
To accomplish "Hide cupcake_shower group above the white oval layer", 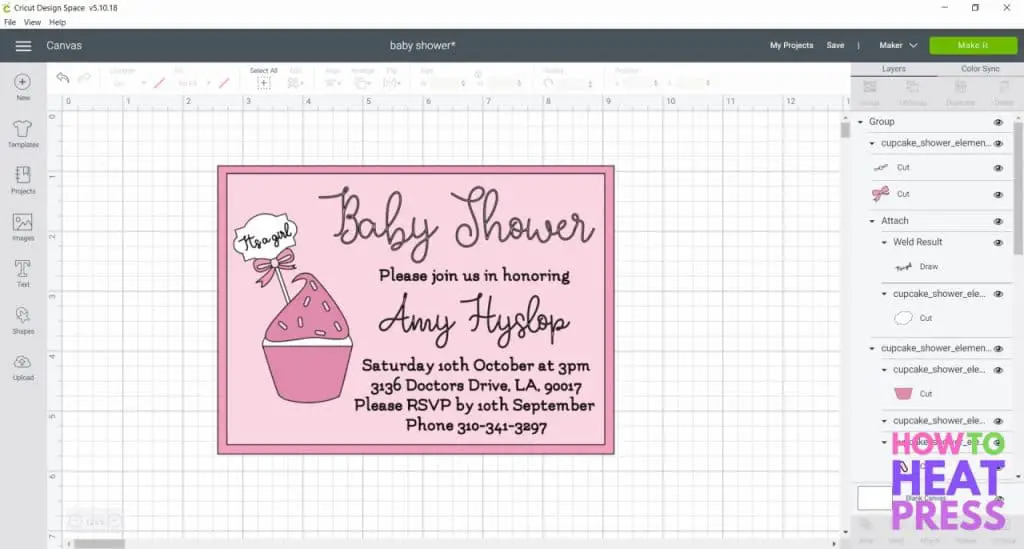I will [x=998, y=294].
